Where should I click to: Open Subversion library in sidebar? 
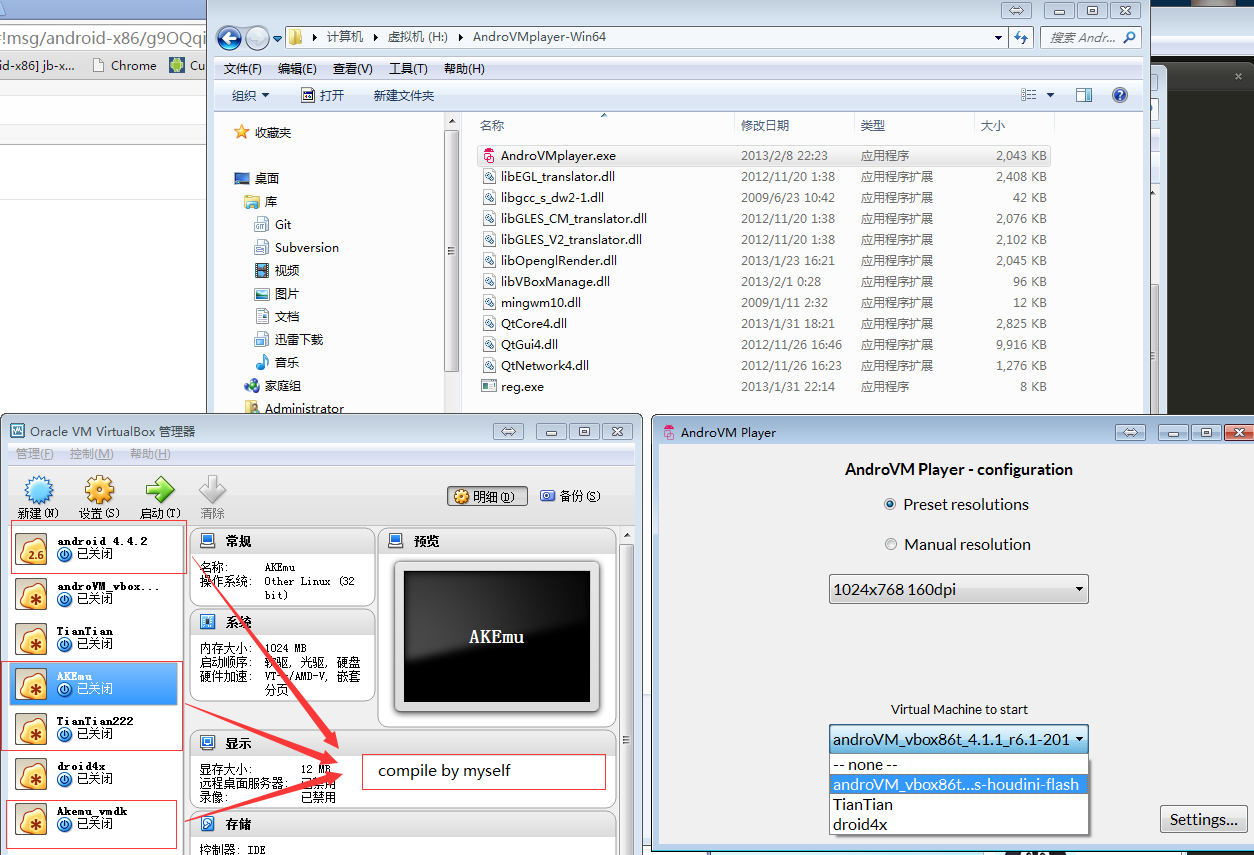297,247
